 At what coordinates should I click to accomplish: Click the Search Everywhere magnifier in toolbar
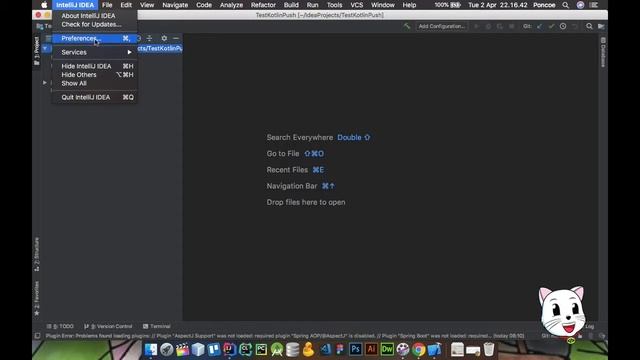(589, 26)
